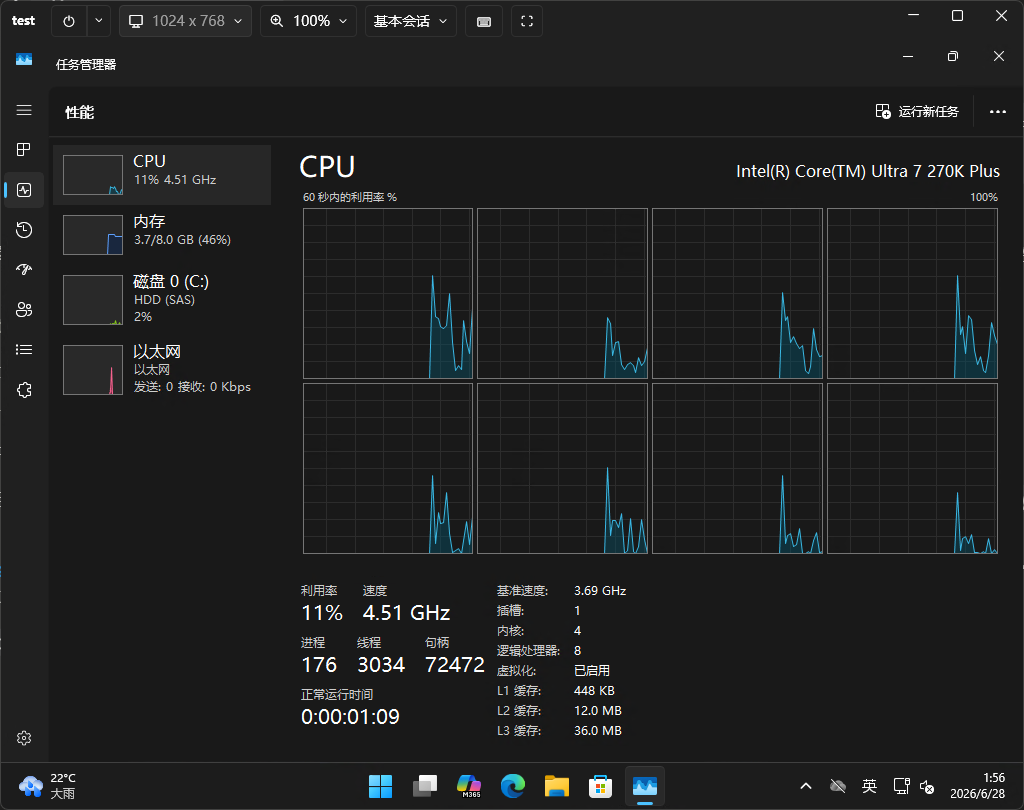The width and height of the screenshot is (1024, 810).
Task: Select 磁盘 0 (C:) in performance list
Action: (162, 299)
